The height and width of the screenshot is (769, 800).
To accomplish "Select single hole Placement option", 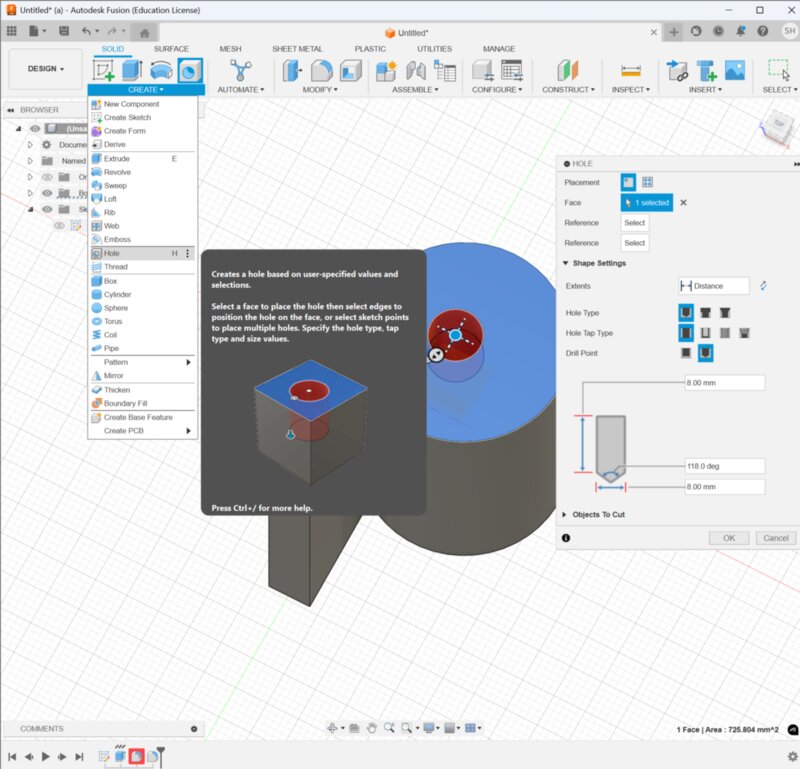I will tap(628, 182).
